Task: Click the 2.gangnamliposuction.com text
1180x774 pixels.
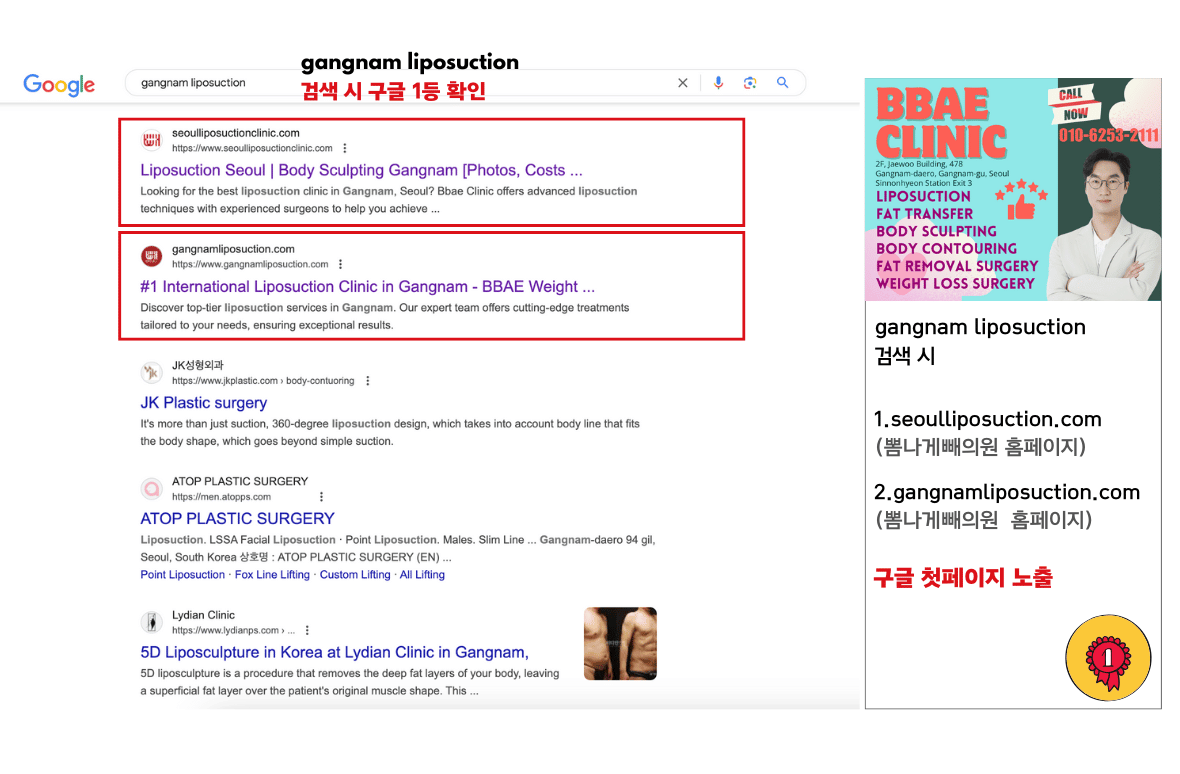Action: [x=1007, y=492]
